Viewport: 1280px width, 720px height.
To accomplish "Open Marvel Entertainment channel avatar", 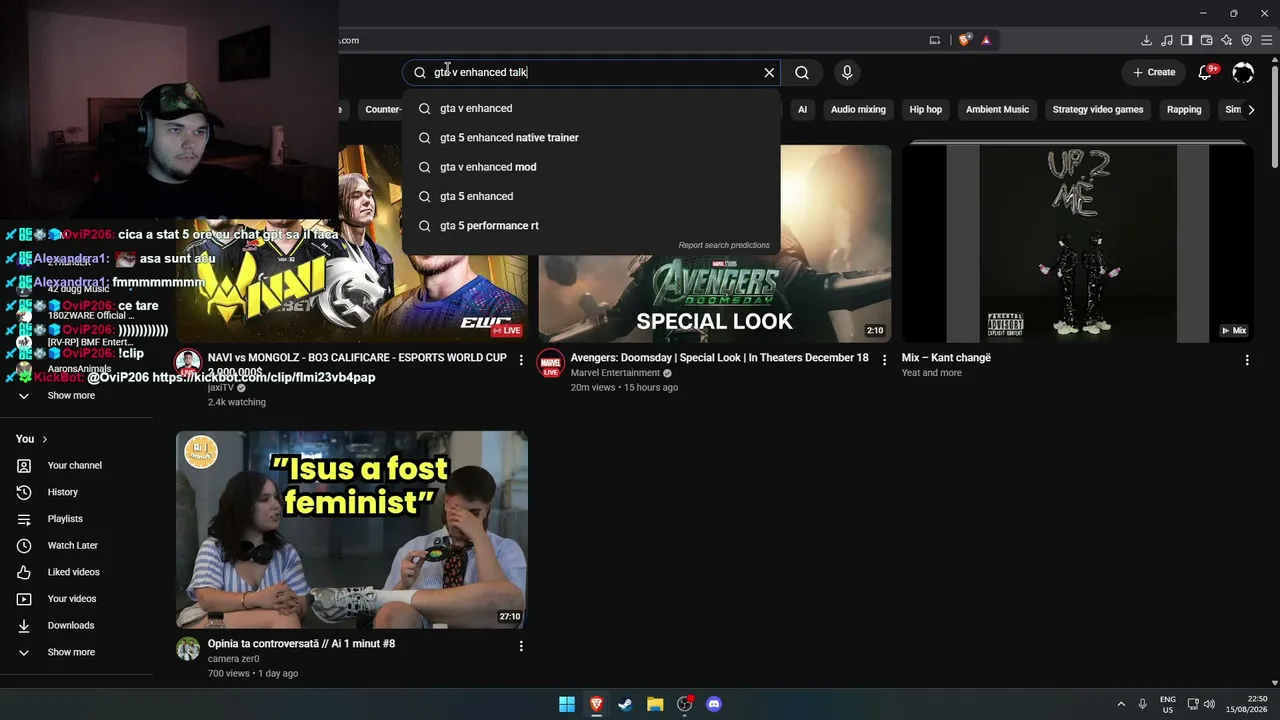I will (x=551, y=363).
